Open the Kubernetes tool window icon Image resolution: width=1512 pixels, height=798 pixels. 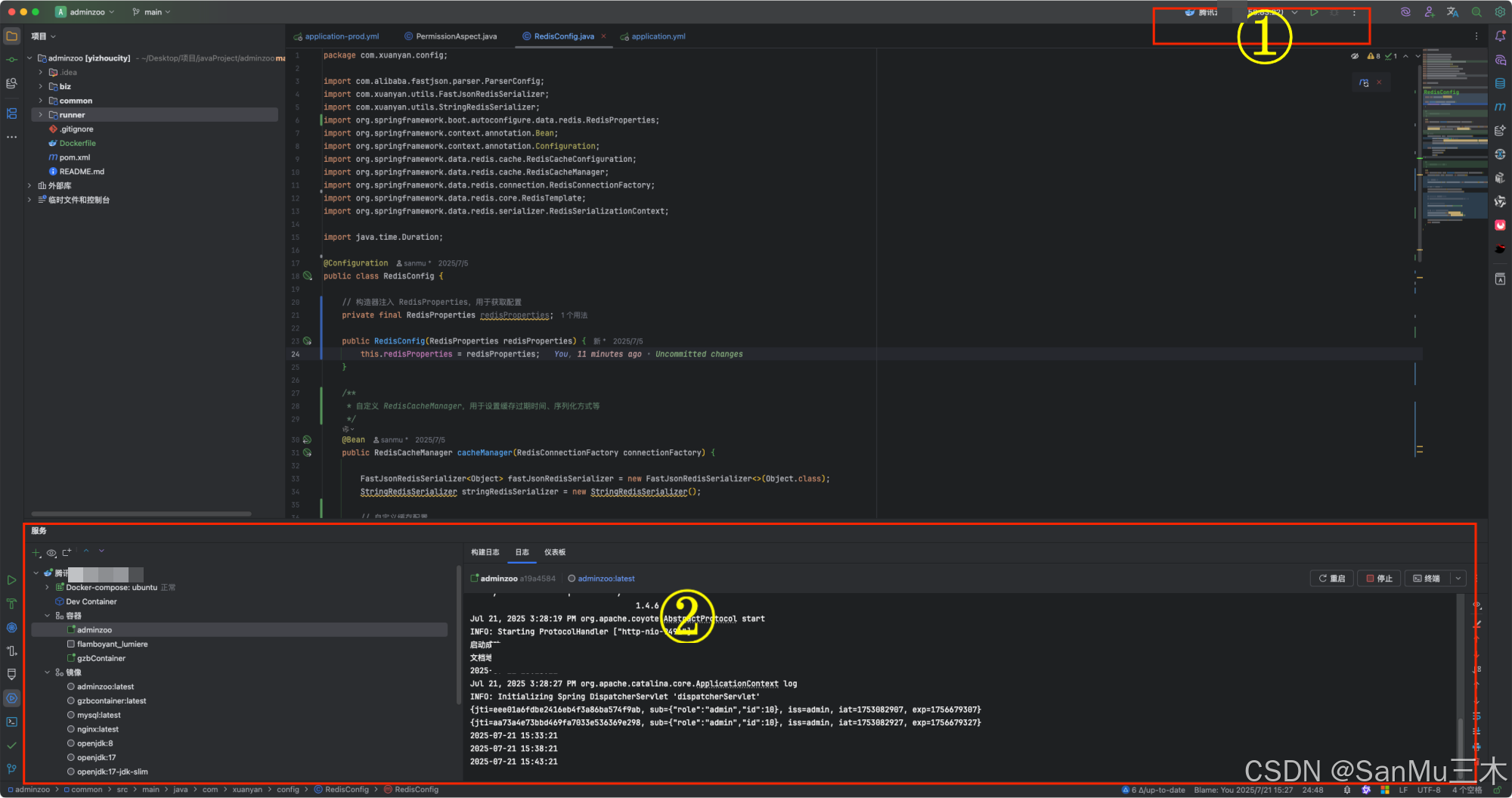coord(11,627)
